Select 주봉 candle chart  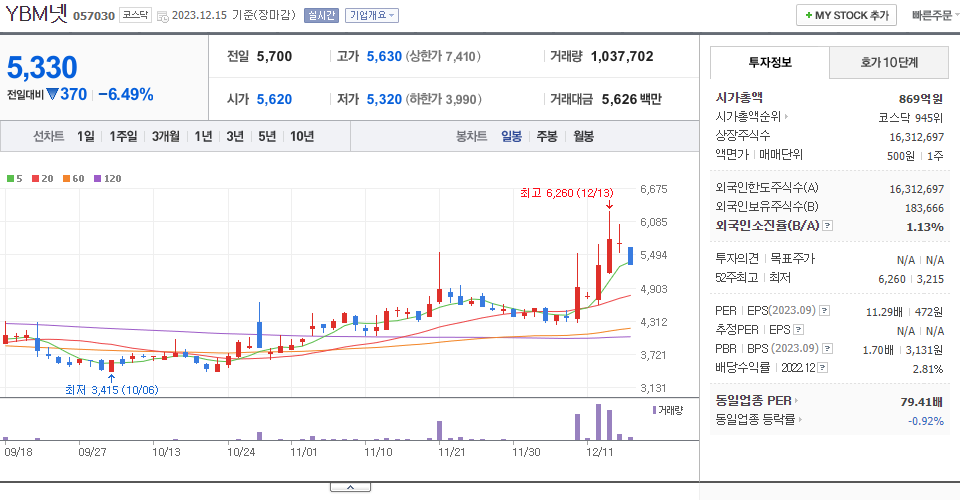pos(547,136)
